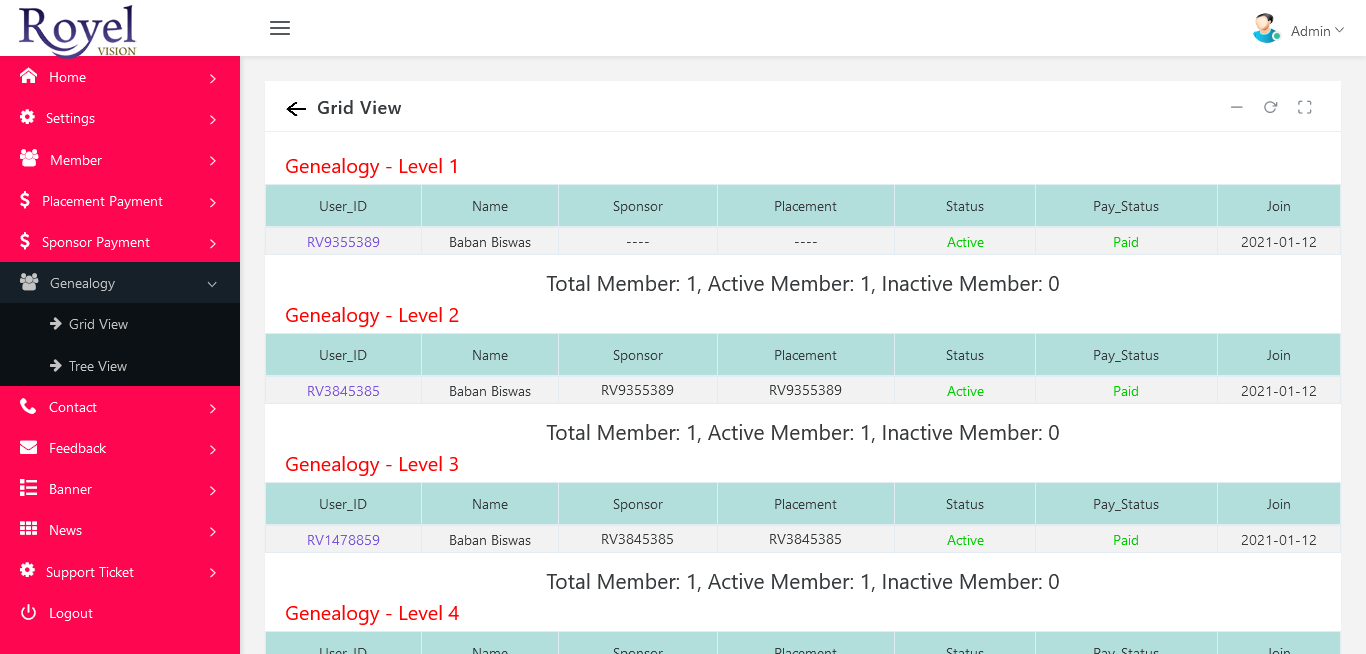Select the Home menu item
This screenshot has width=1366, height=654.
pos(120,77)
